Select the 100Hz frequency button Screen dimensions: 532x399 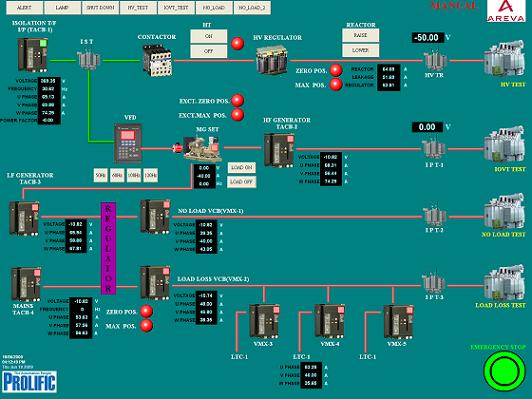(134, 175)
